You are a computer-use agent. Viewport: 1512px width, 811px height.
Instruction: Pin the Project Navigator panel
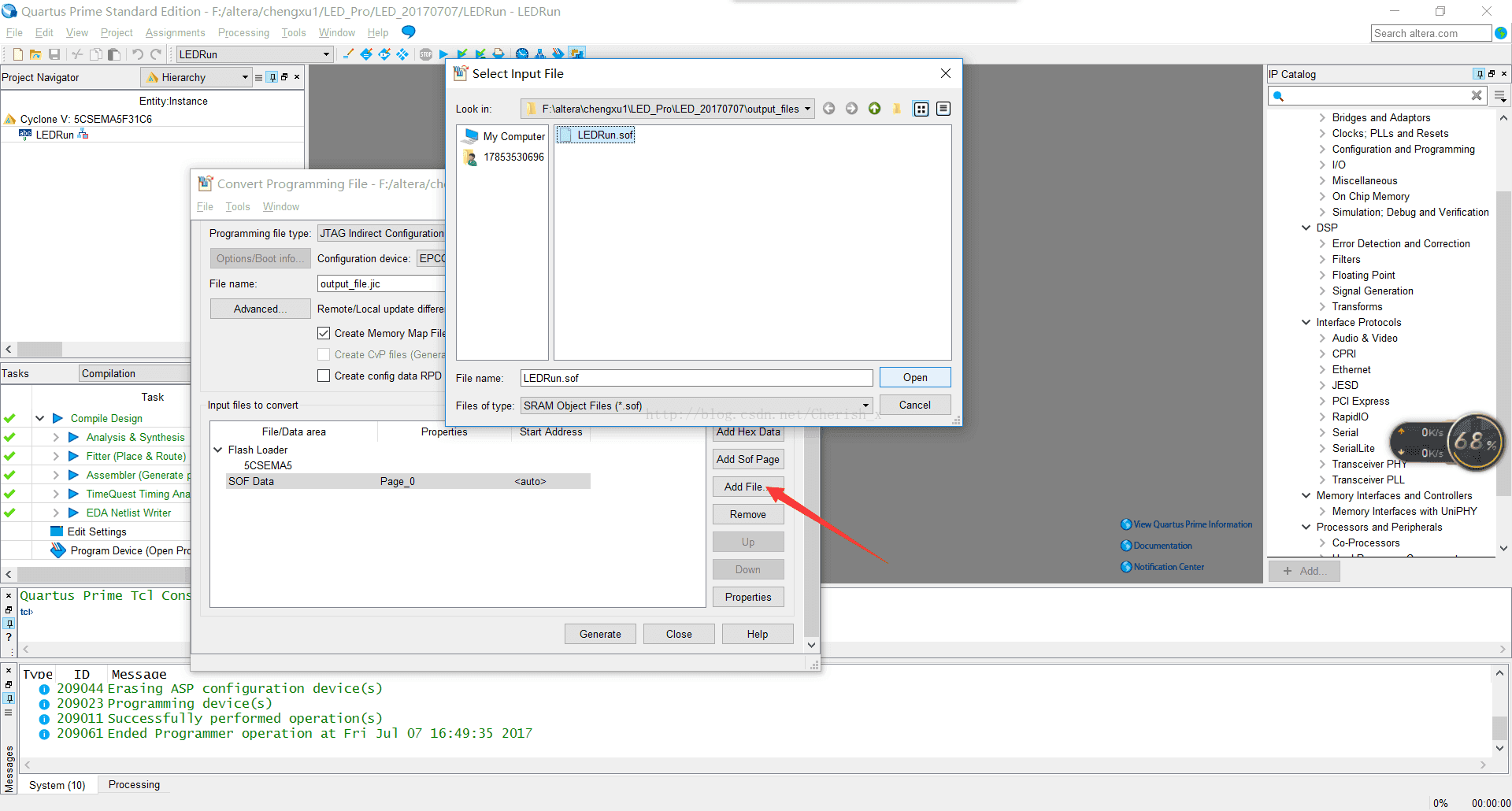(x=272, y=77)
